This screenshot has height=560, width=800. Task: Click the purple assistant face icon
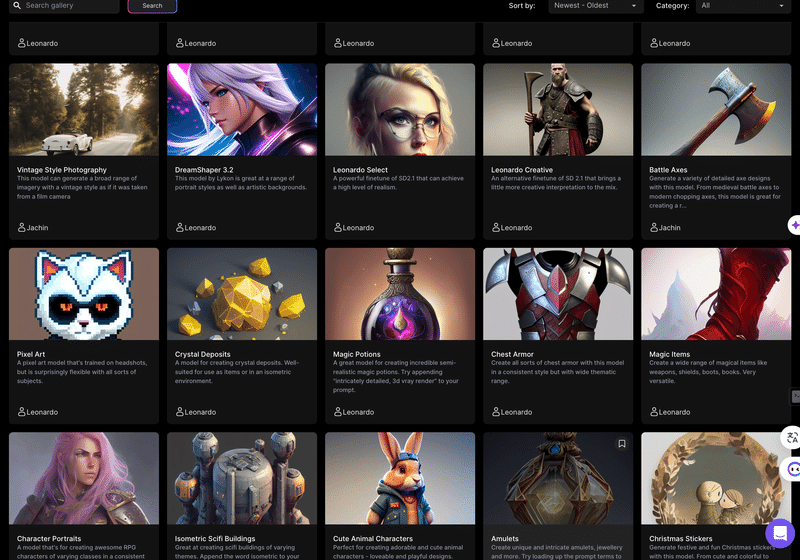tap(792, 469)
